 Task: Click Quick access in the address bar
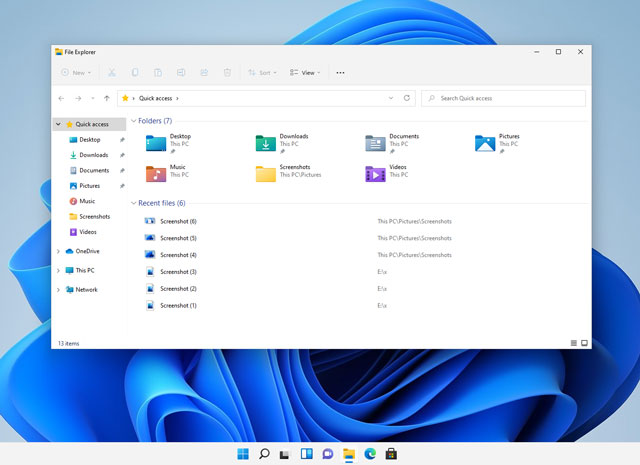click(x=156, y=98)
